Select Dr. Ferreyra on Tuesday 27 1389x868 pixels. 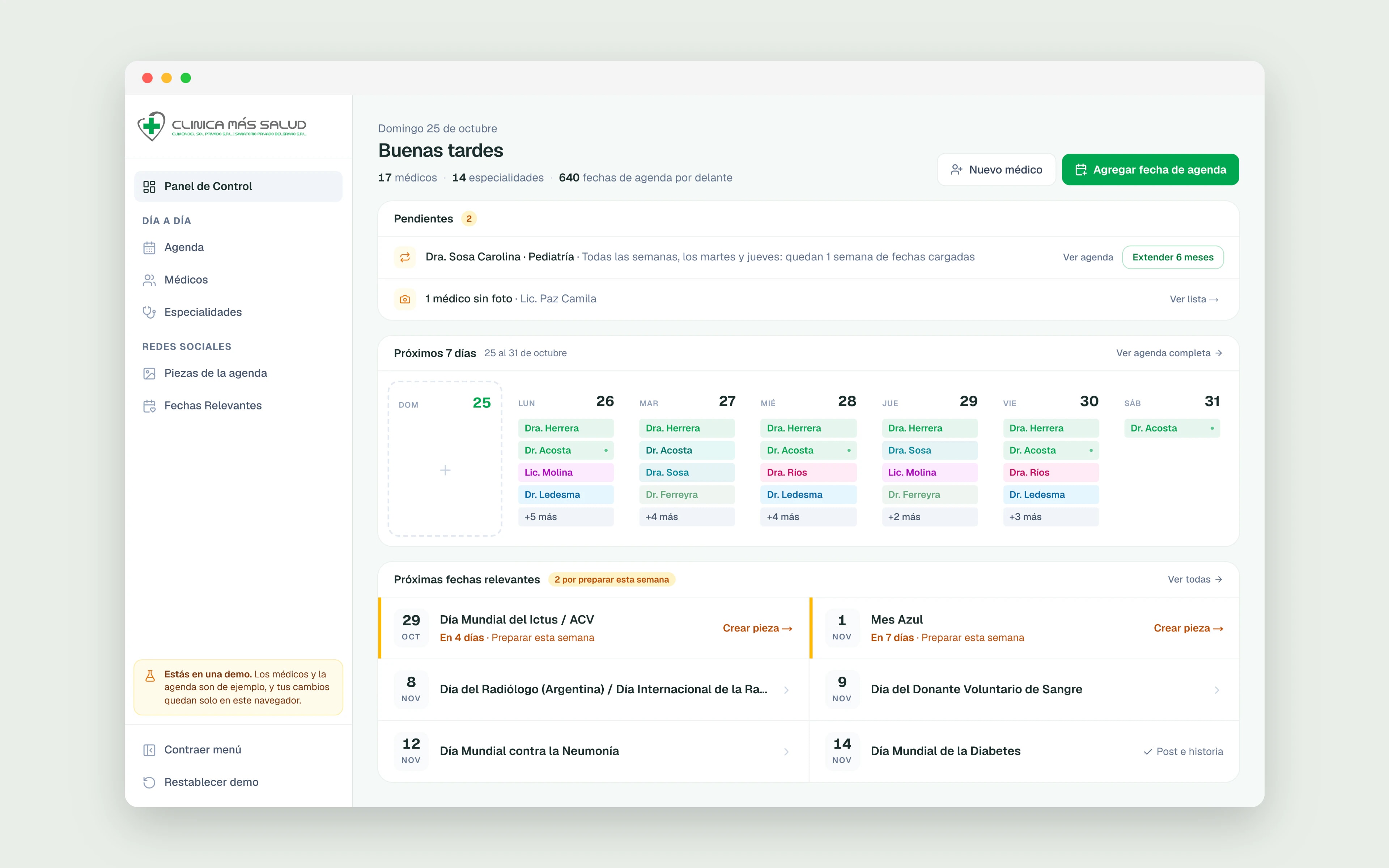click(687, 495)
